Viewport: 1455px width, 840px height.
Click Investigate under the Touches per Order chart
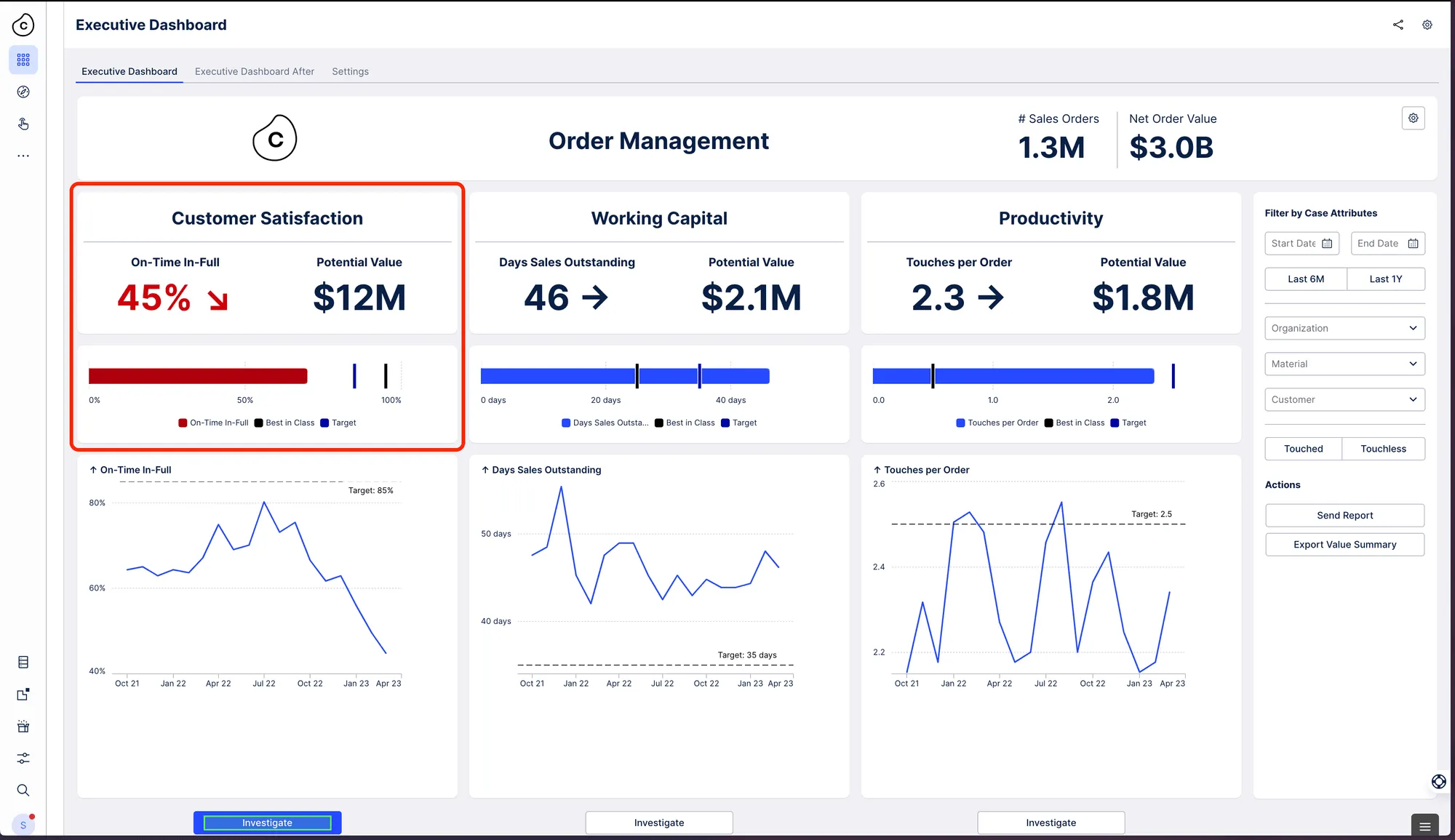[1051, 823]
